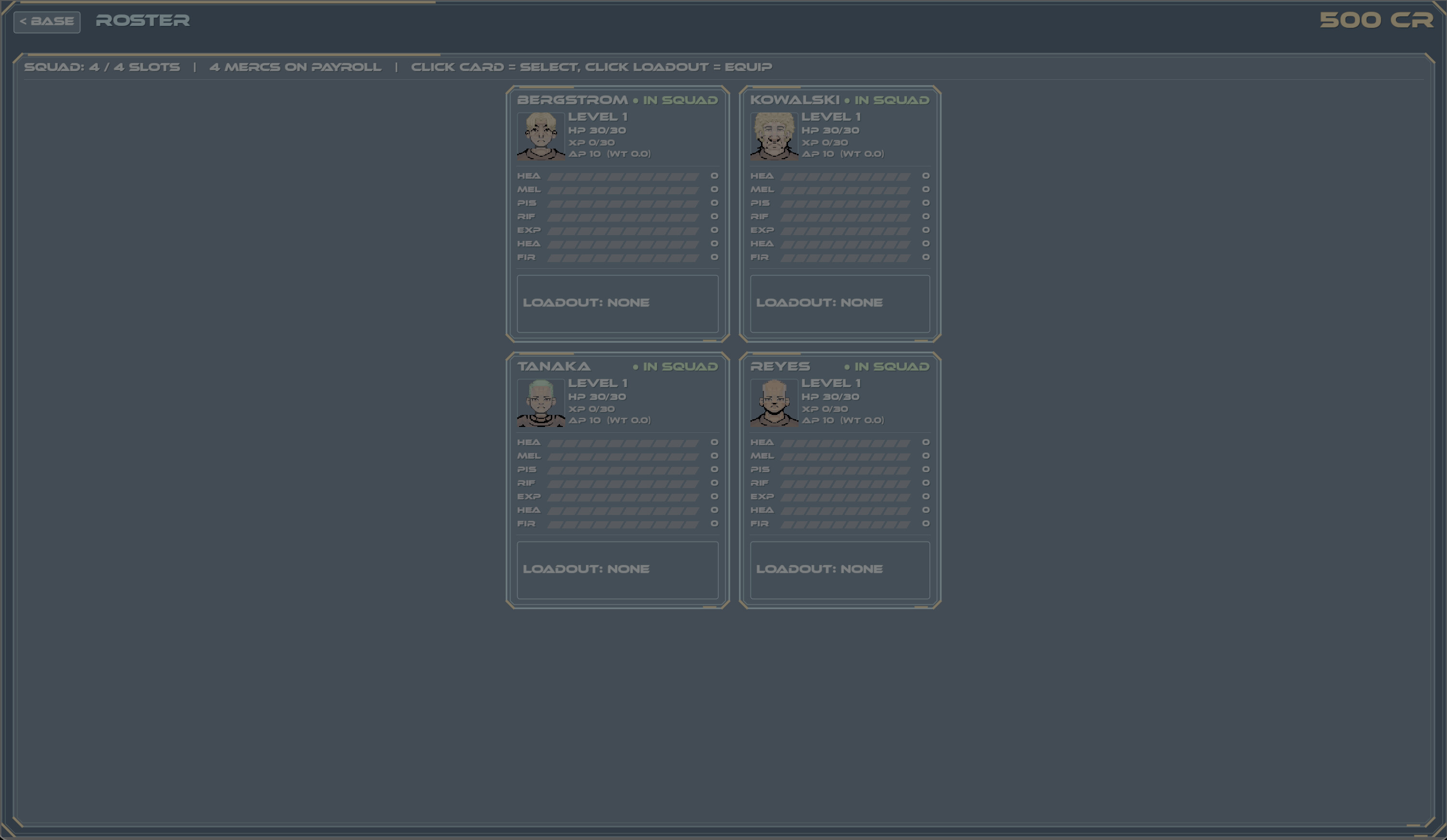Click the SQUAD: 4 / 4 SLOTS text
Screen dimensions: 1447x840
tap(102, 67)
